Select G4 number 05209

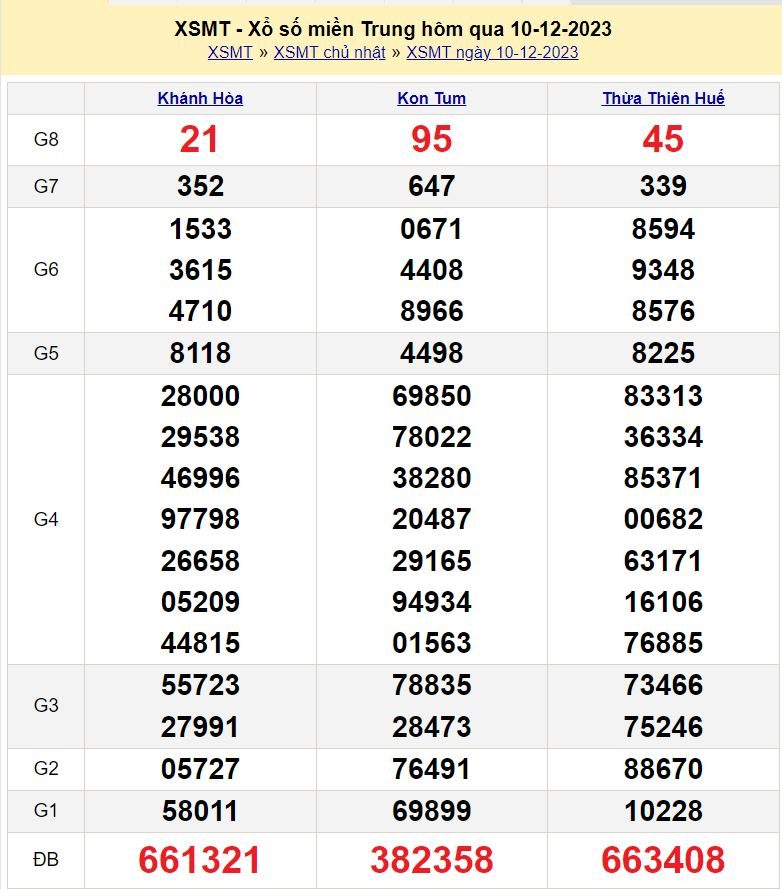point(200,602)
